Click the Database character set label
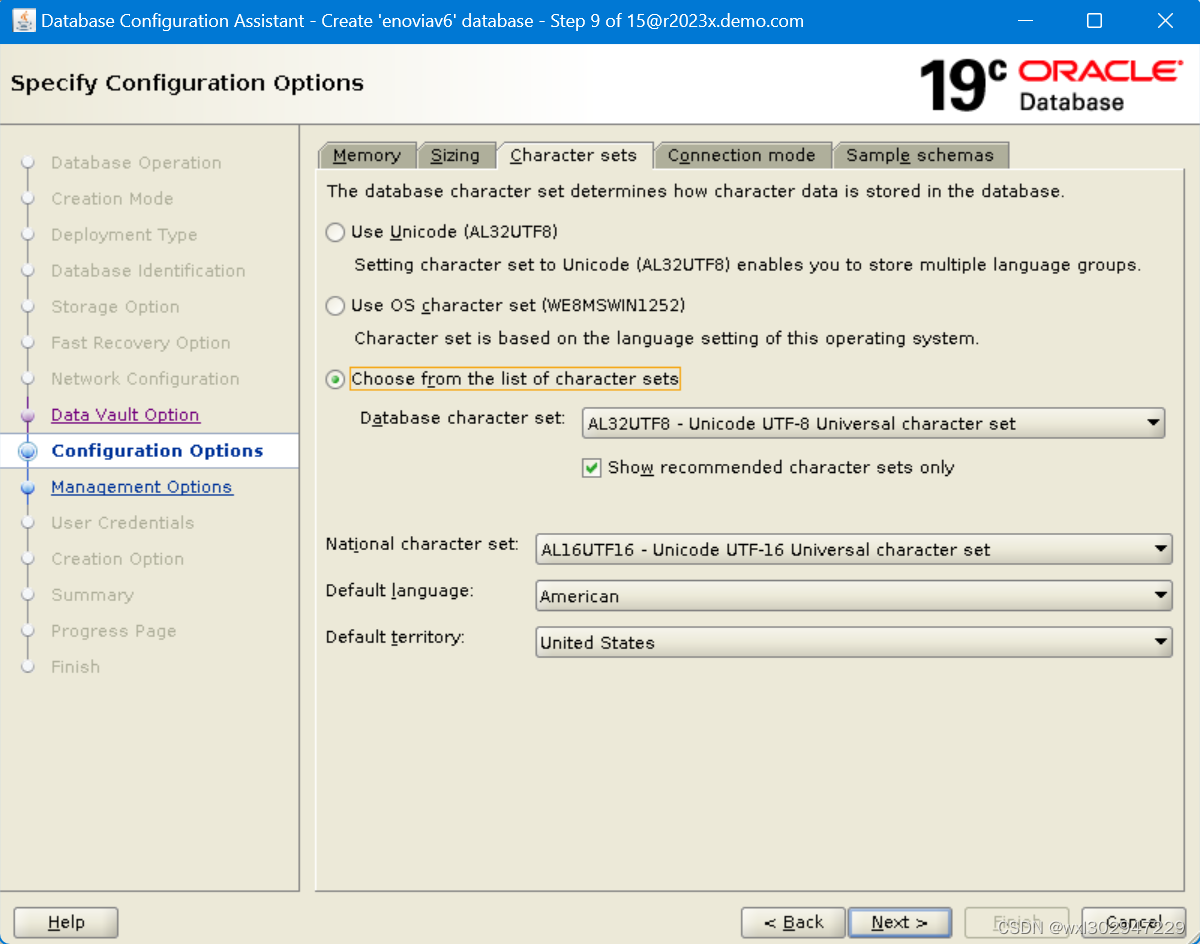Screen dimensions: 1200x944 (463, 418)
